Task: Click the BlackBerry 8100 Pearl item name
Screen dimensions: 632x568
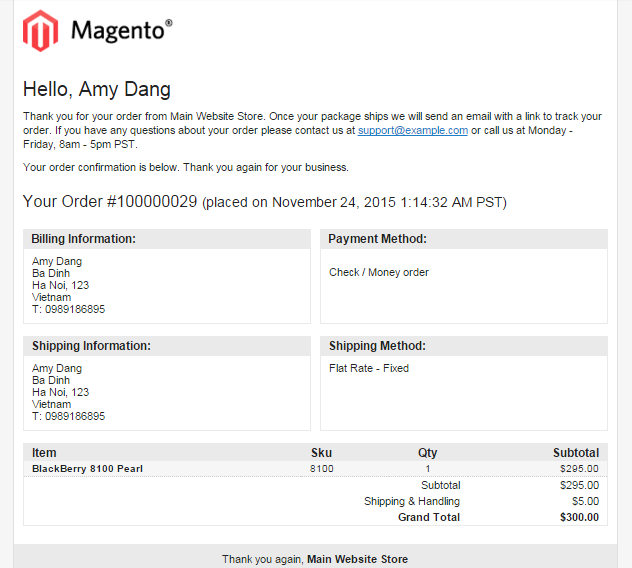Action: 87,469
